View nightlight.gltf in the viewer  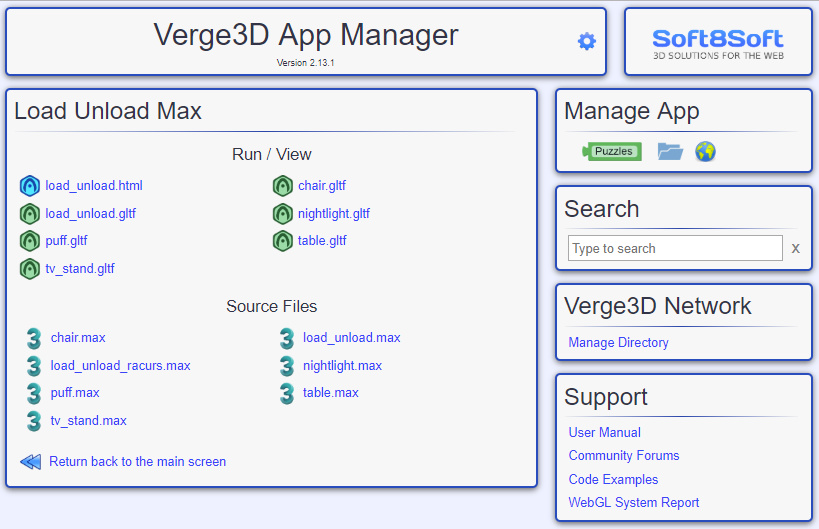pos(334,214)
